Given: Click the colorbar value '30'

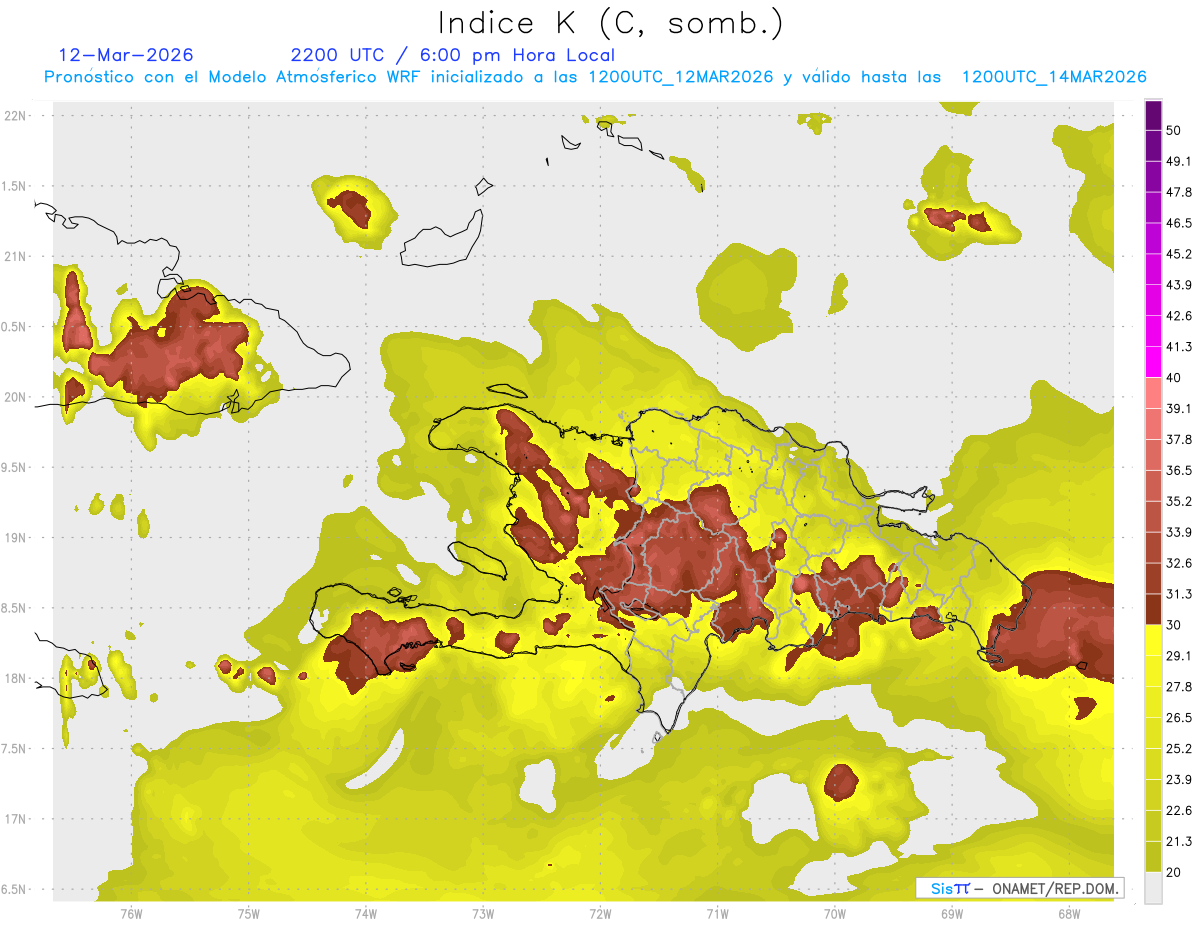Looking at the screenshot, I should (x=1174, y=625).
